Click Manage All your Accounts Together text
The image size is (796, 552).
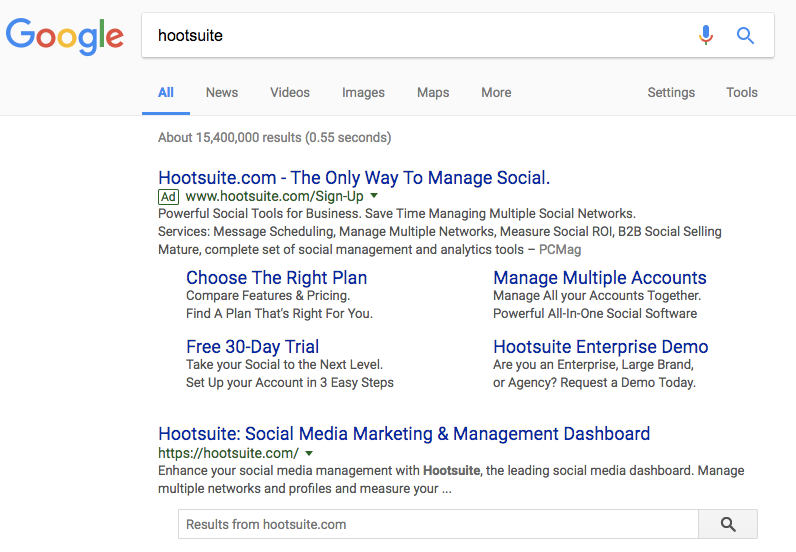pyautogui.click(x=597, y=296)
